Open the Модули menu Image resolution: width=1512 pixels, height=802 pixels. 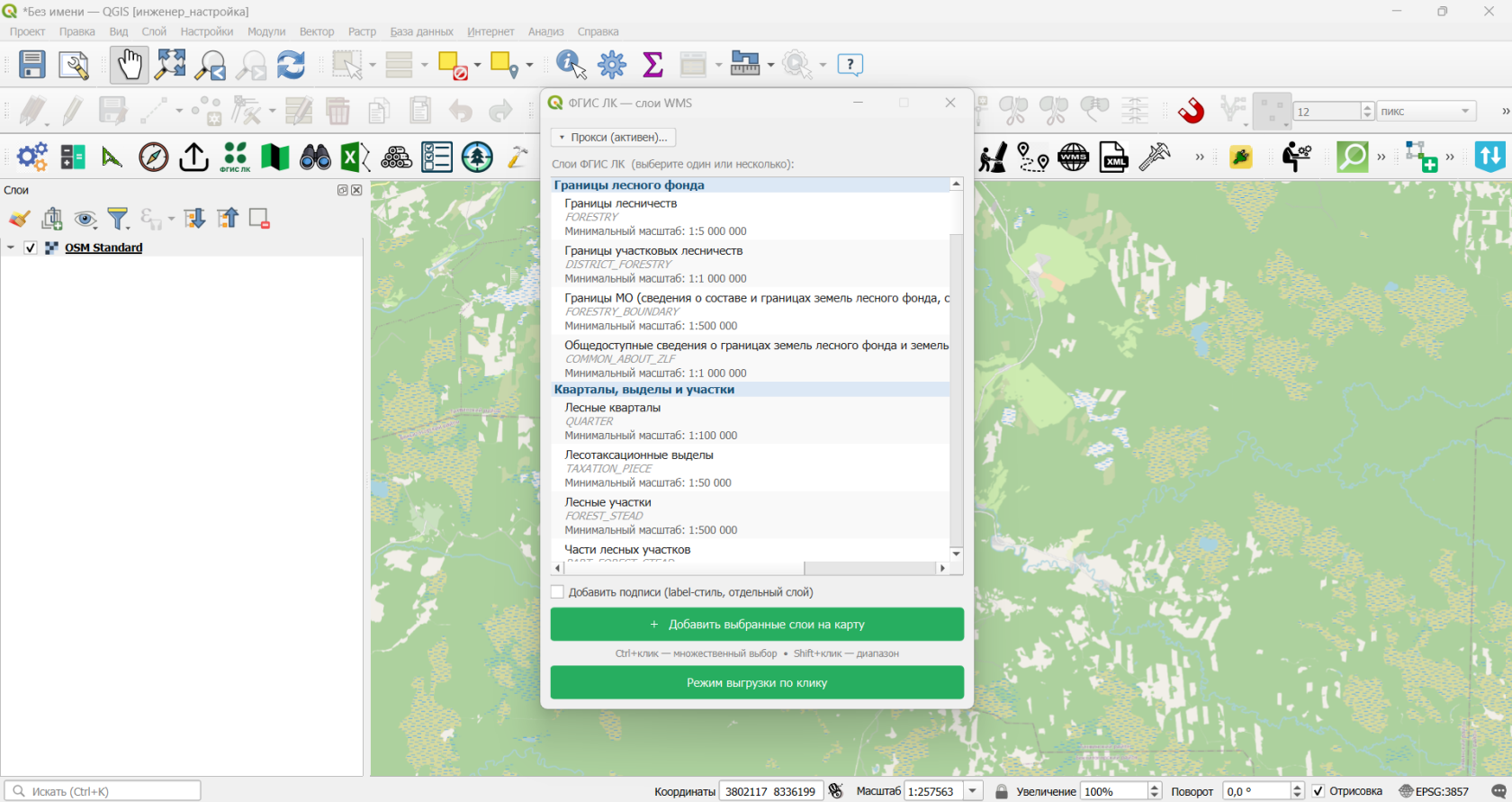[266, 32]
